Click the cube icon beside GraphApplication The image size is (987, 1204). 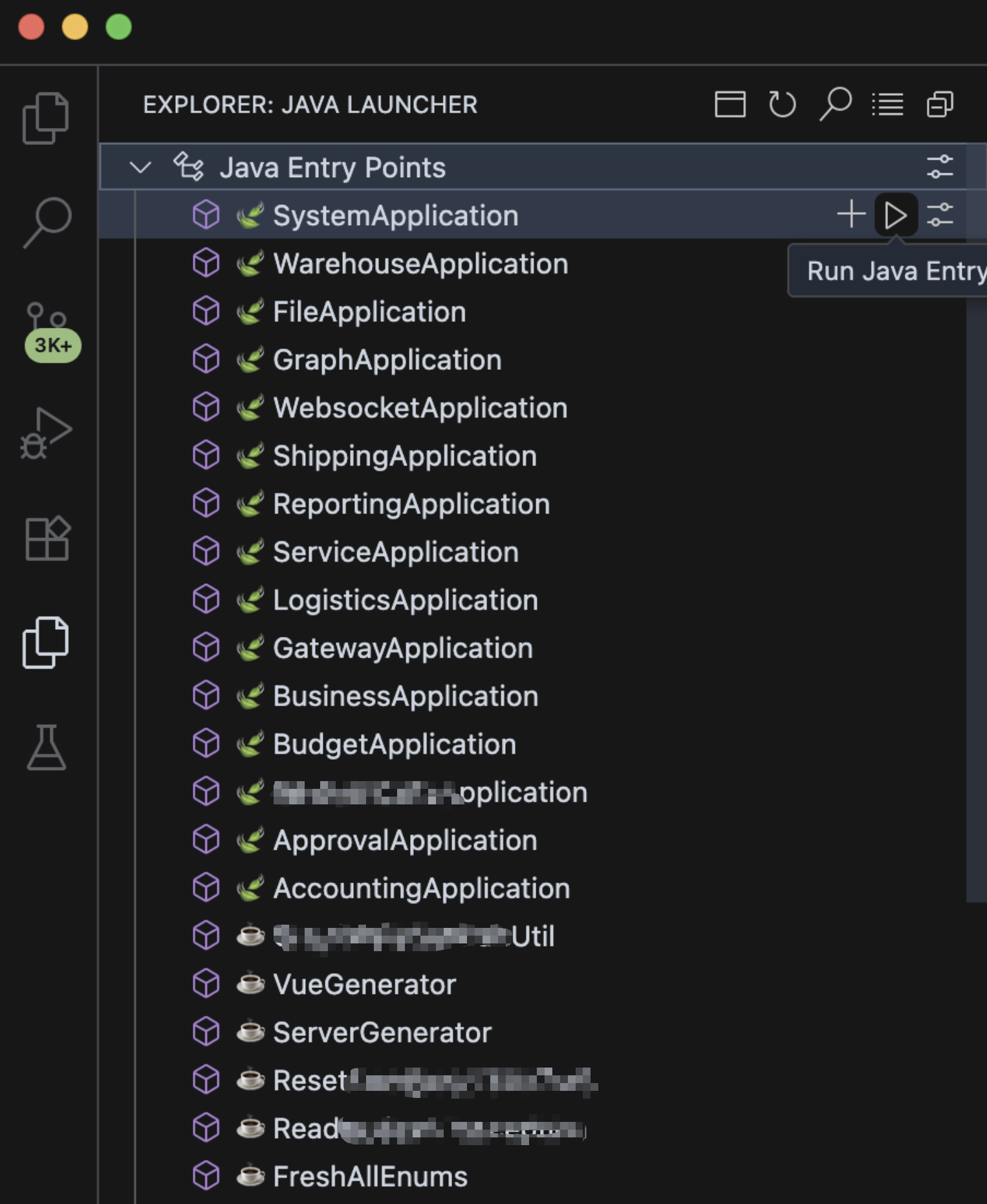(x=206, y=360)
